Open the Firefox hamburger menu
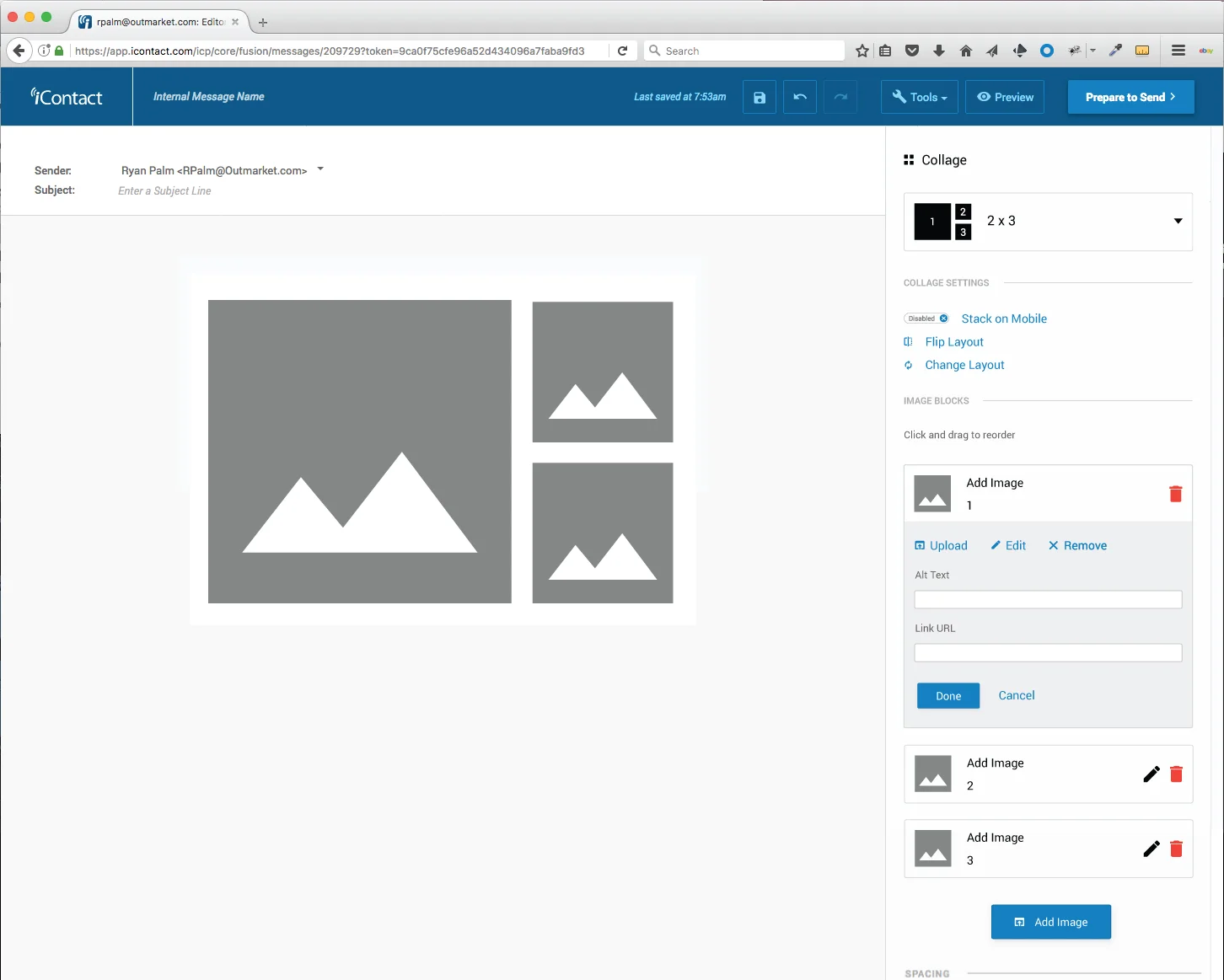Image resolution: width=1224 pixels, height=980 pixels. (1178, 51)
